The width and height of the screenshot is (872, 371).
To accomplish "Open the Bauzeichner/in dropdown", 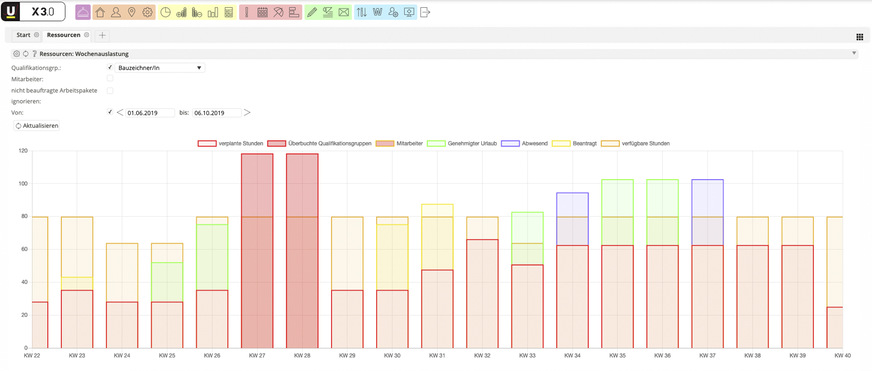I will pyautogui.click(x=160, y=68).
